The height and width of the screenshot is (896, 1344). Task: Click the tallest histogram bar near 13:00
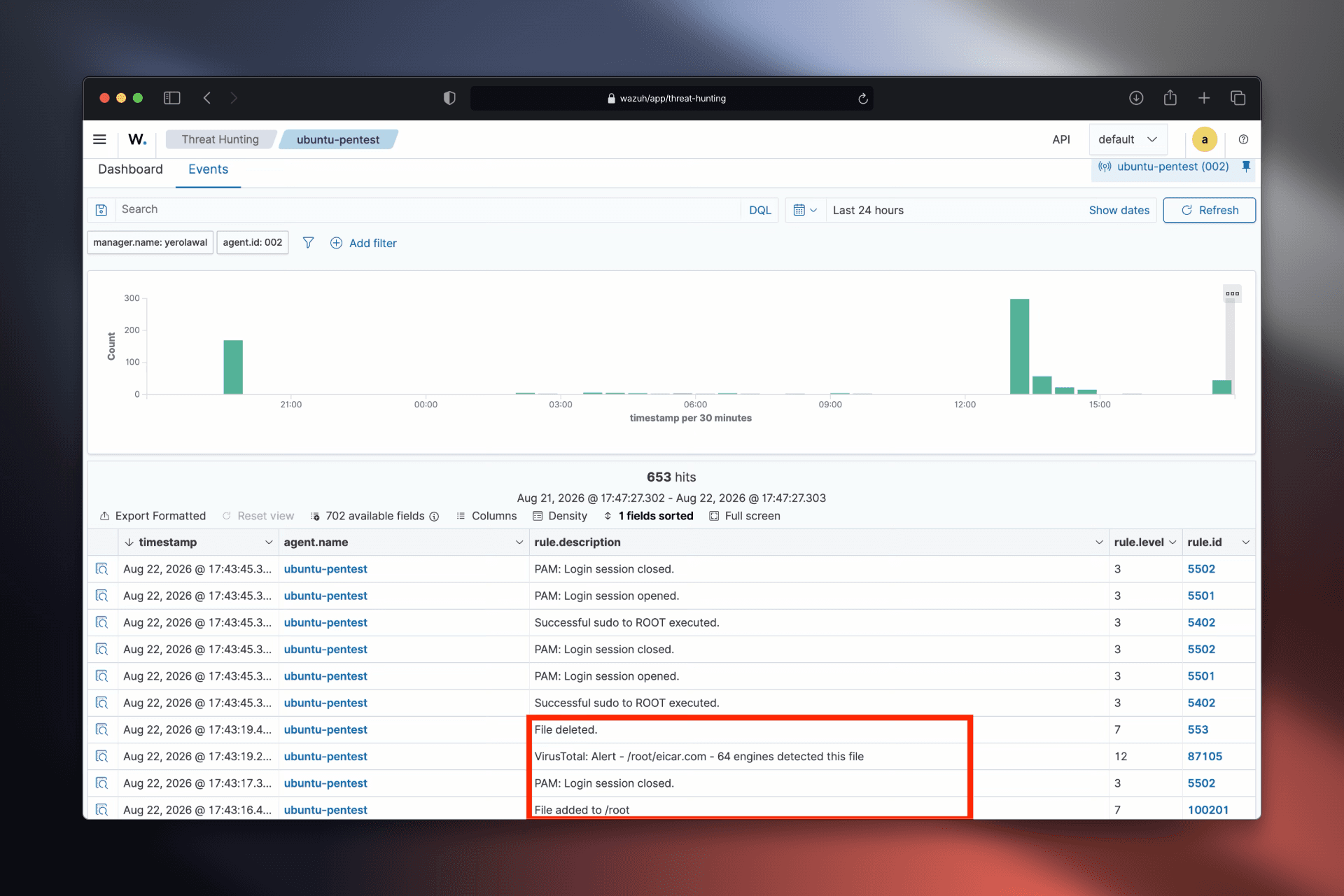click(1019, 346)
